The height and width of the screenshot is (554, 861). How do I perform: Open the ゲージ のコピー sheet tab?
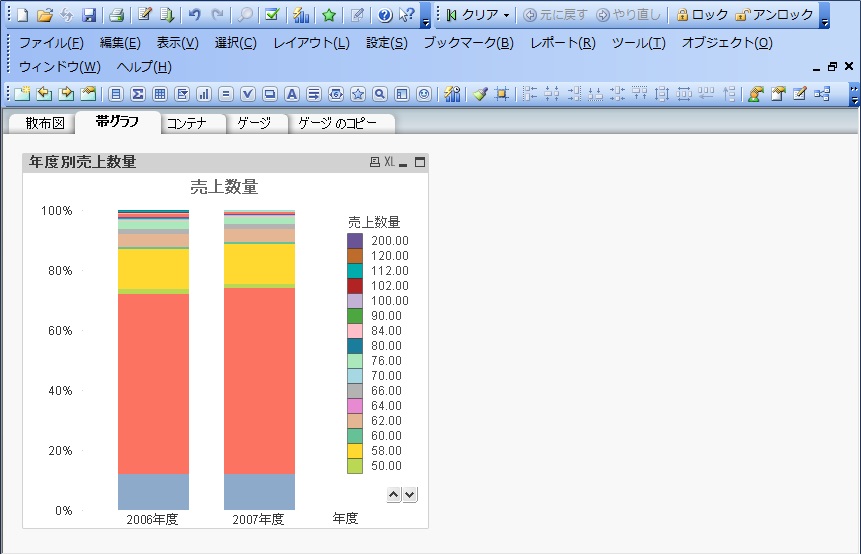[337, 123]
